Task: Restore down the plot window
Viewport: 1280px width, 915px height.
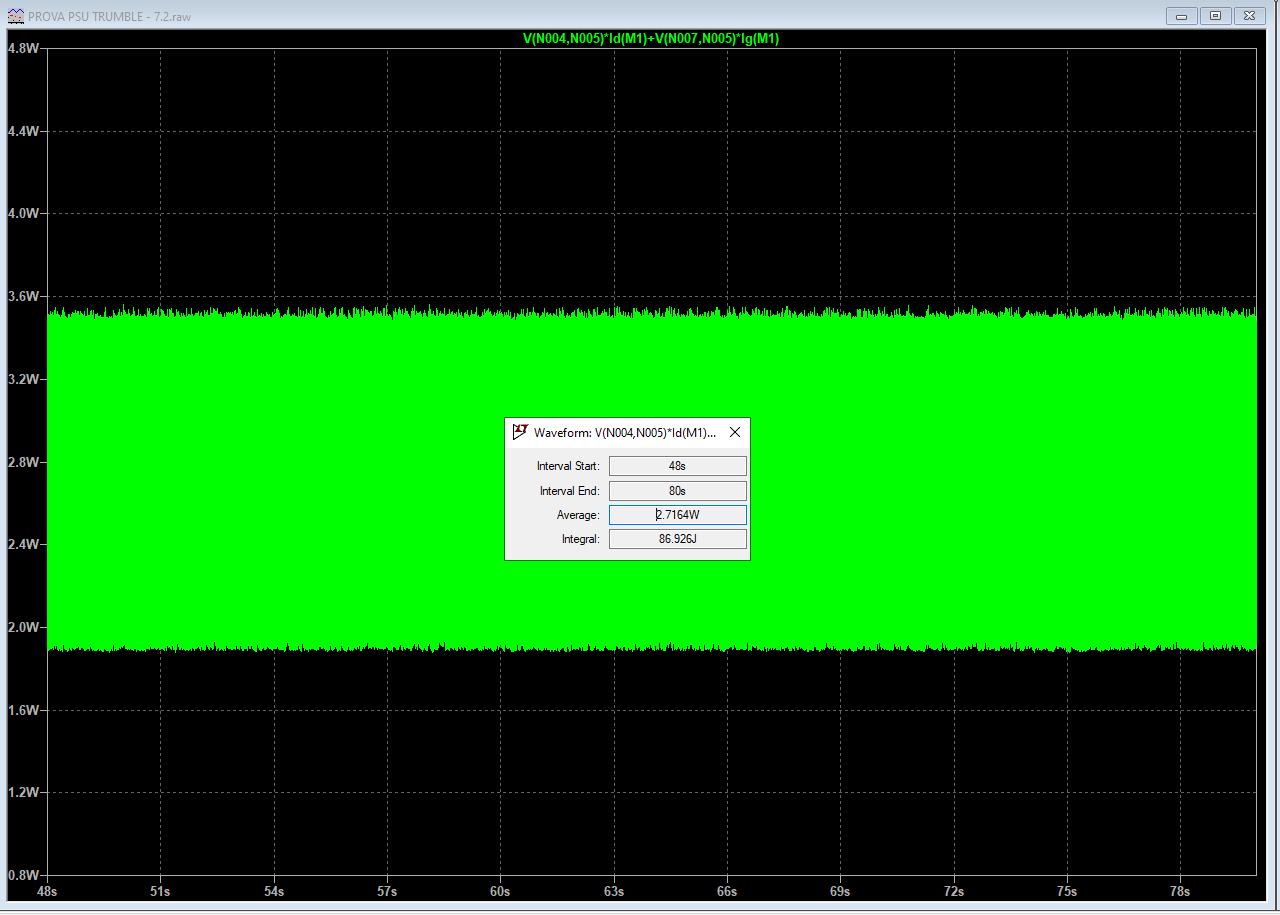Action: coord(1216,16)
